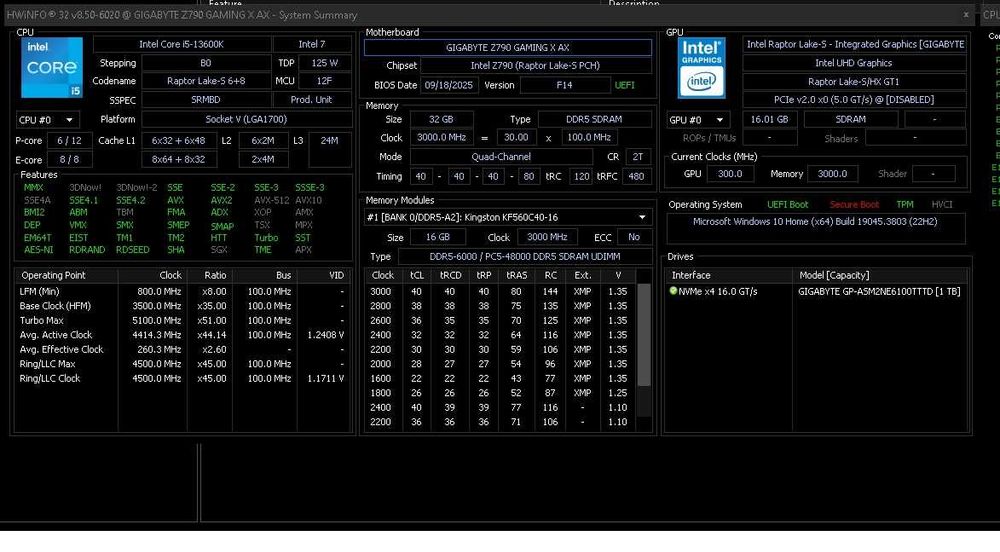The width and height of the screenshot is (1000, 552).
Task: Click the DDR5 SDRAM memory type field
Action: point(594,119)
